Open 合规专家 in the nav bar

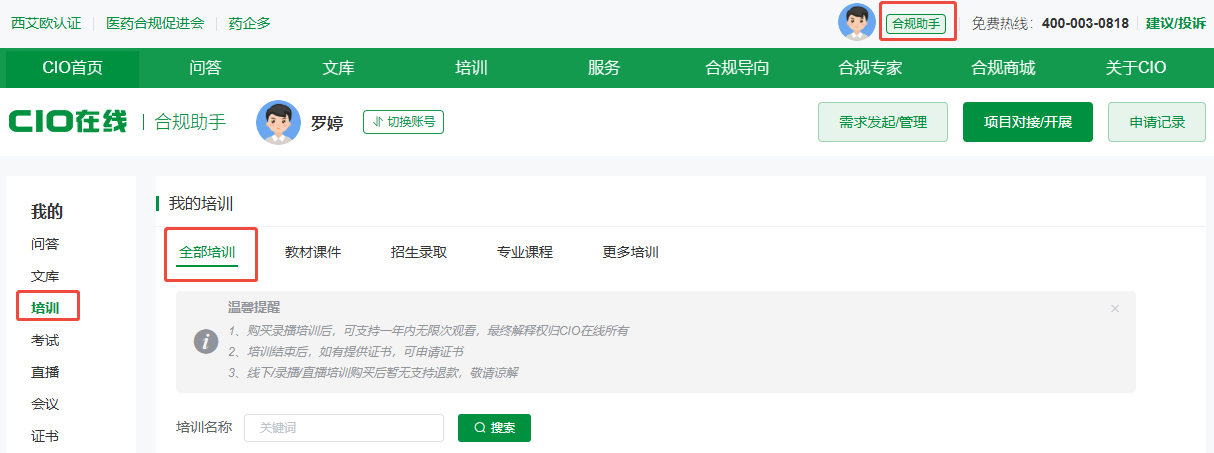click(x=870, y=68)
